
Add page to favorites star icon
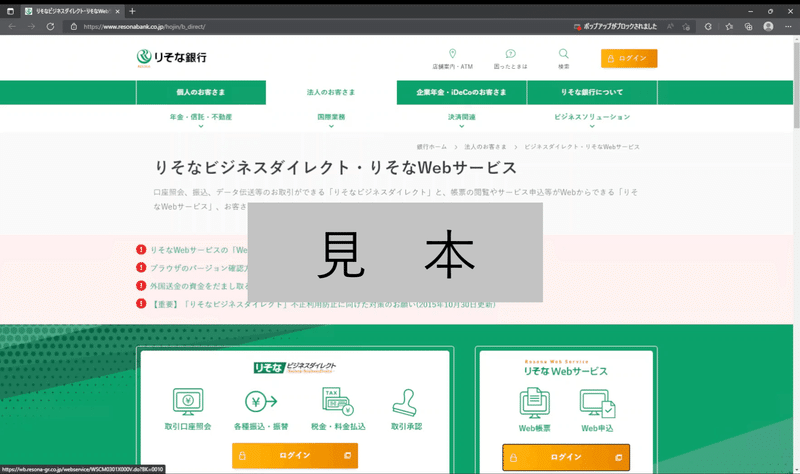686,27
